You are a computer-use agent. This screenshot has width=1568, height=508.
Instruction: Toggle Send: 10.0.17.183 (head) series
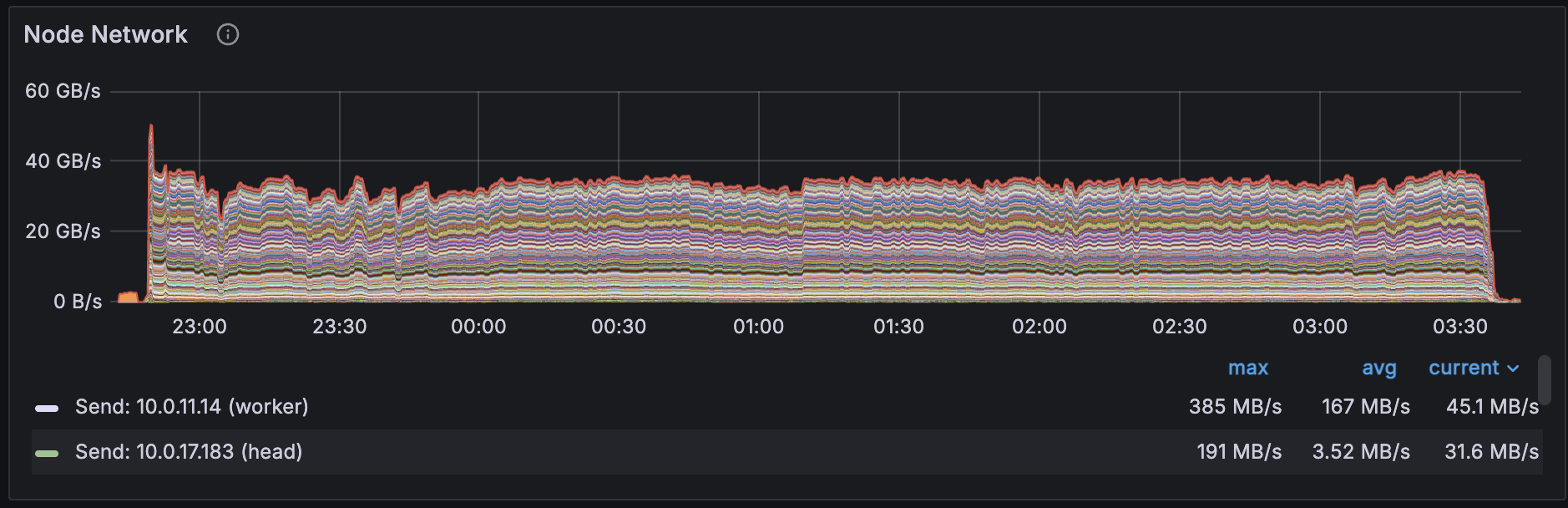[x=189, y=452]
